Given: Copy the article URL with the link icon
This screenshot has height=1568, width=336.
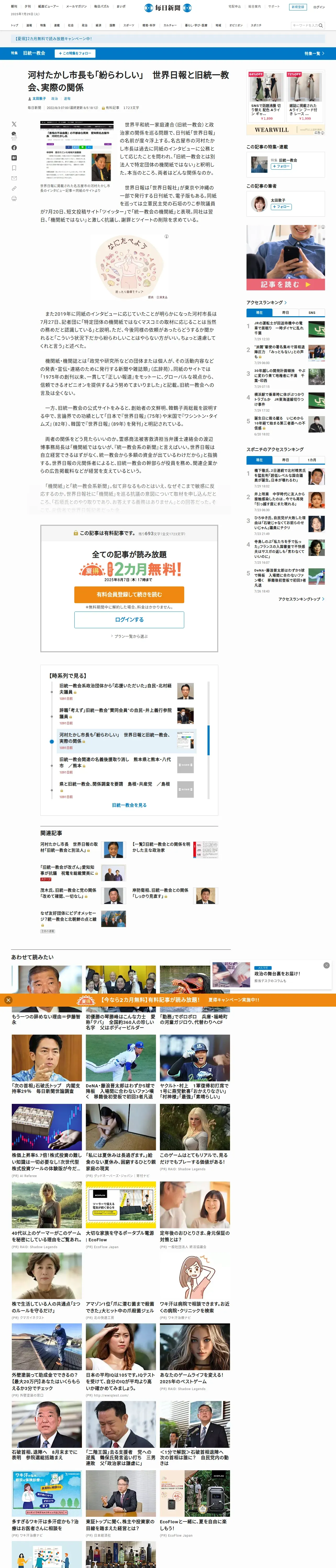Looking at the screenshot, I should pyautogui.click(x=14, y=188).
